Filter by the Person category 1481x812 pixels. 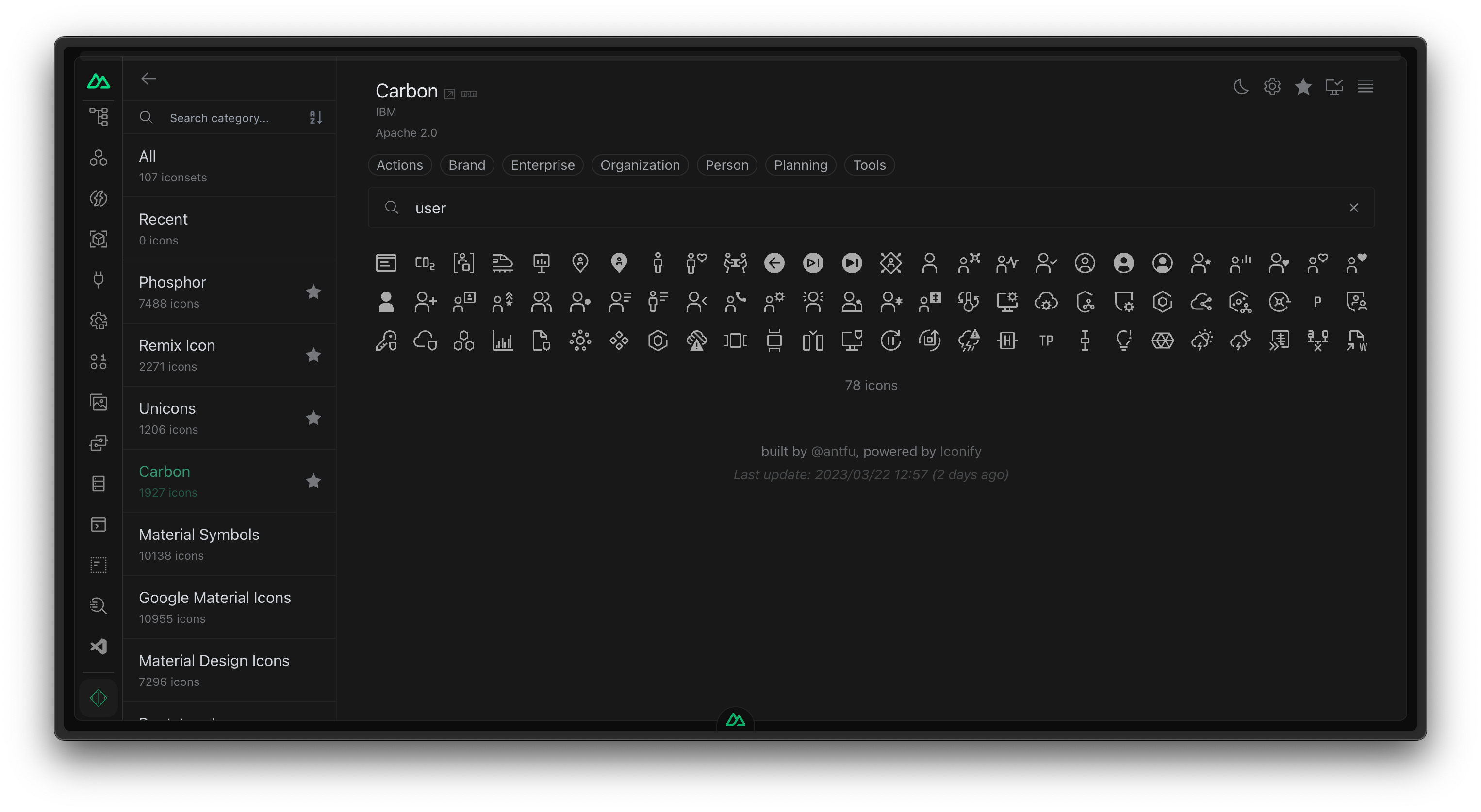point(727,165)
